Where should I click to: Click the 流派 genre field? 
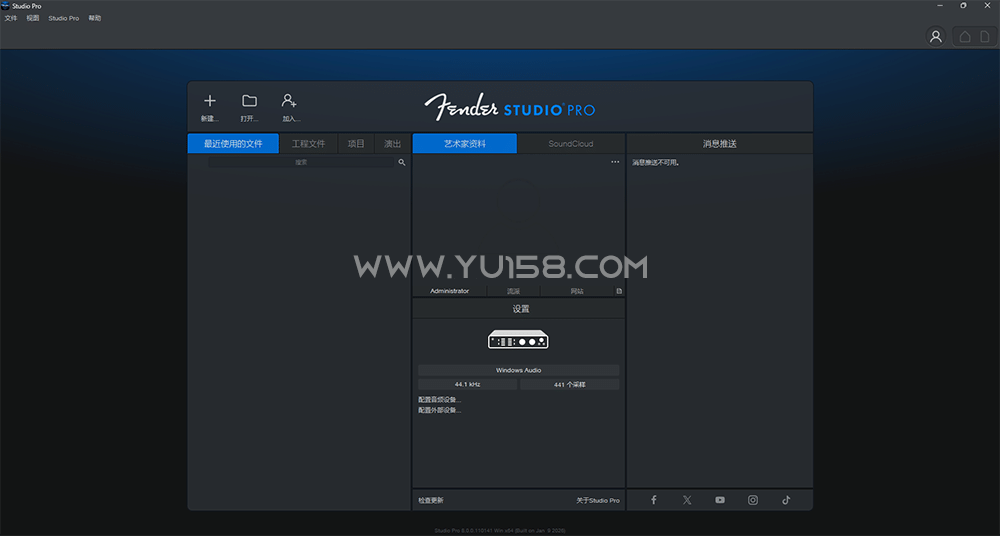point(513,291)
